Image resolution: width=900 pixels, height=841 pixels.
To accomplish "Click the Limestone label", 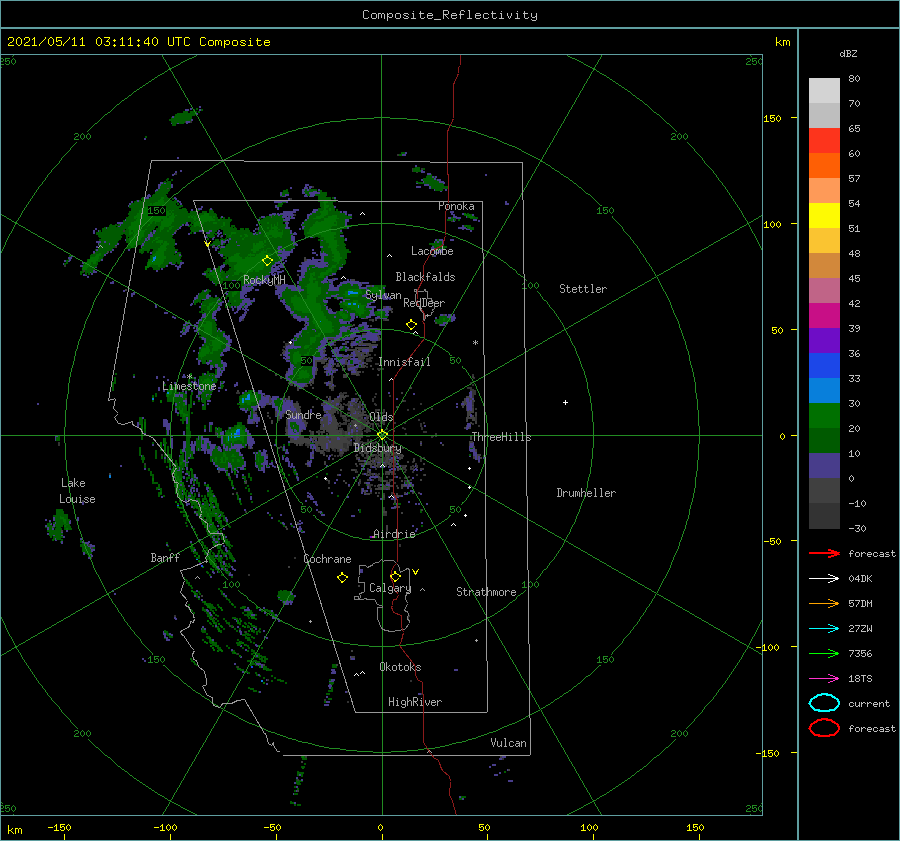I will click(x=189, y=386).
